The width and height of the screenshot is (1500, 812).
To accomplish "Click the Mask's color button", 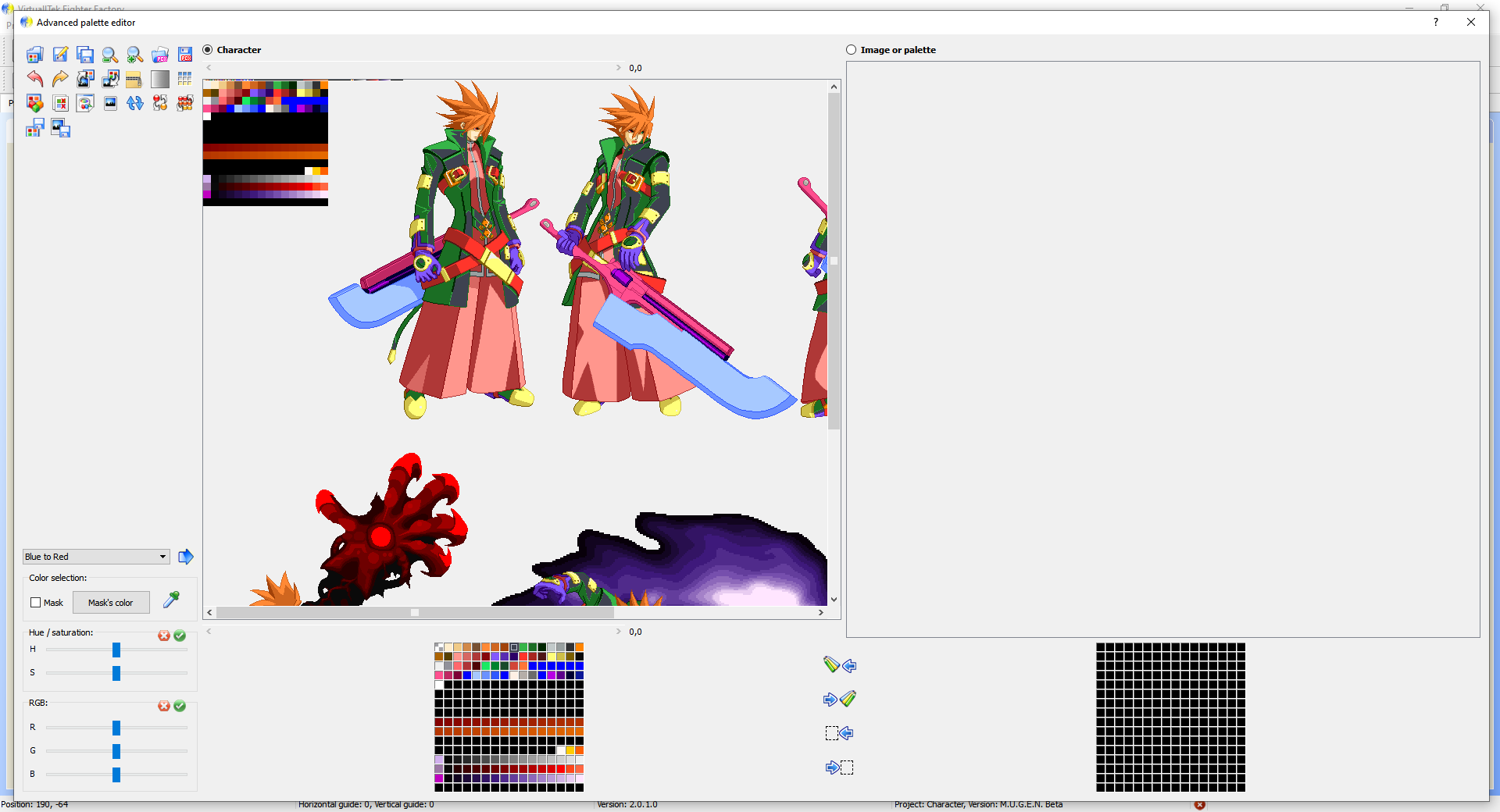I will (x=111, y=603).
